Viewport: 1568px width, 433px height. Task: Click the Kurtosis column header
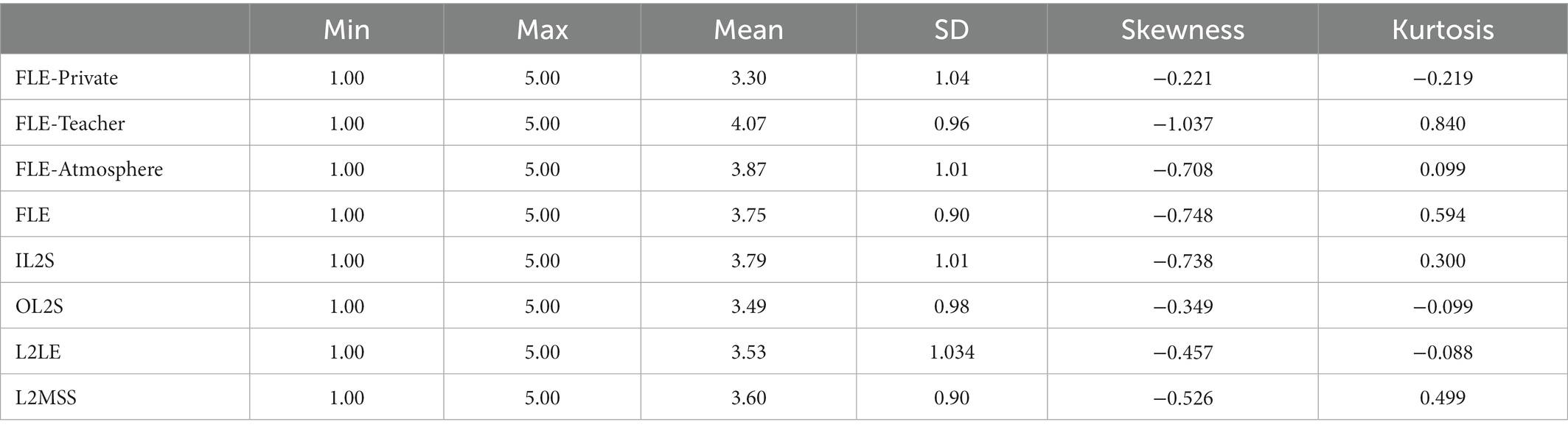[1443, 29]
